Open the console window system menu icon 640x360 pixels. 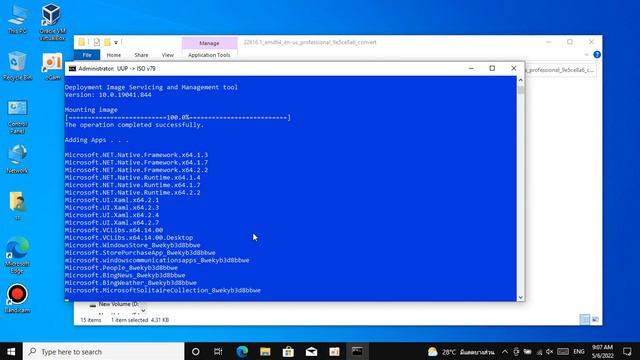pyautogui.click(x=72, y=69)
